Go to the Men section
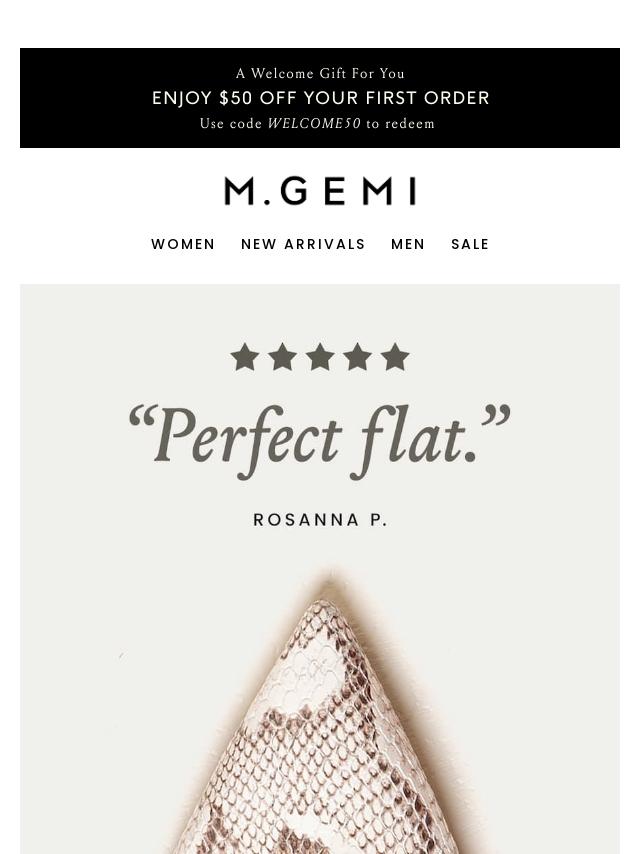Screen dimensions: 640x854 click(407, 244)
